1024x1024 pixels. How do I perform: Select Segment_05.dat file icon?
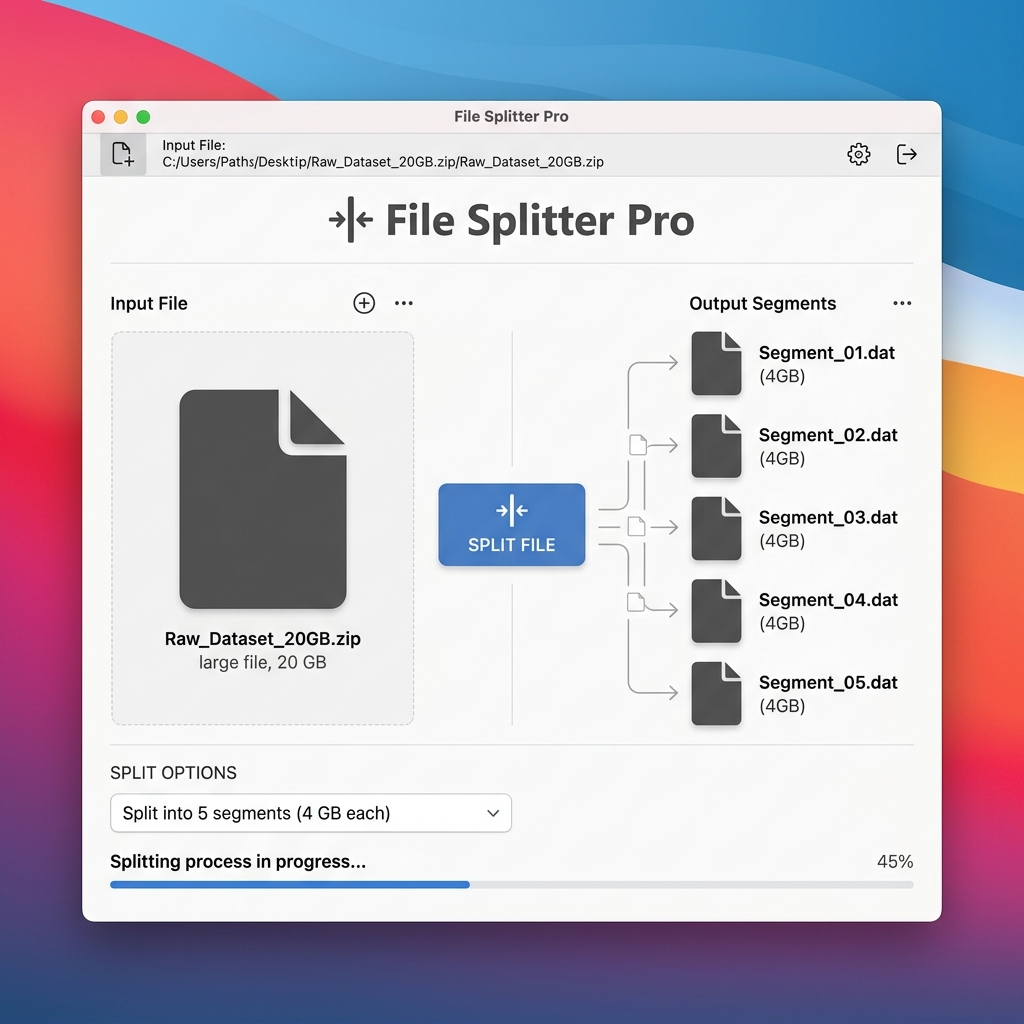coord(716,693)
